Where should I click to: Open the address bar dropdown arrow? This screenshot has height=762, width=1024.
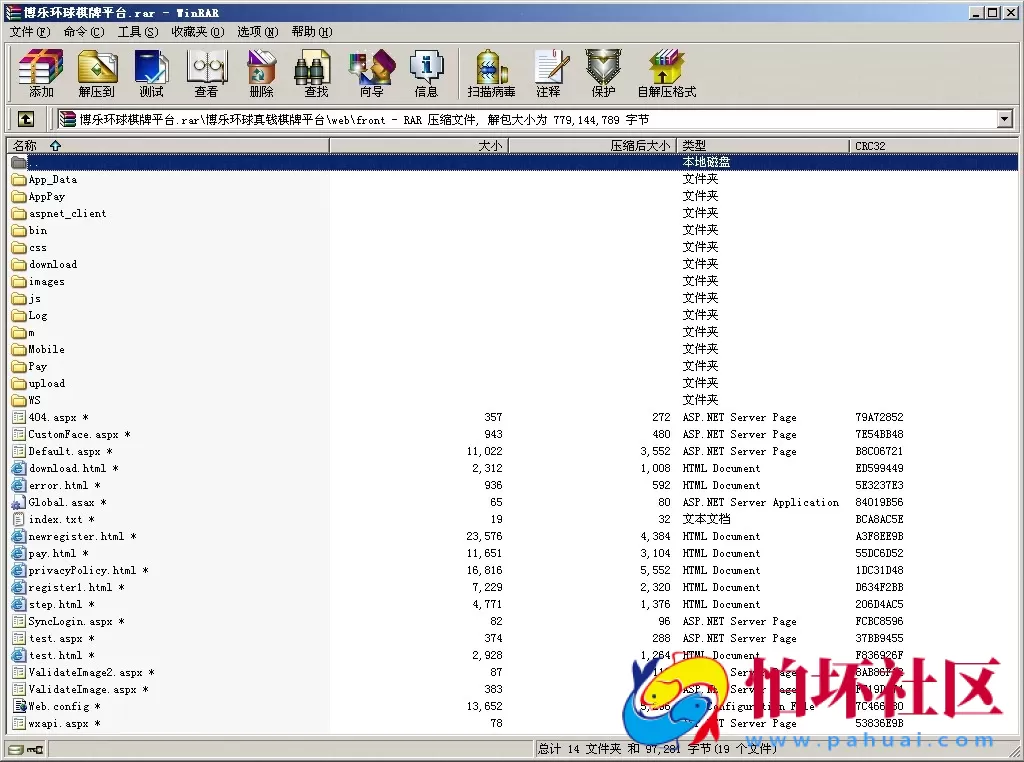1006,119
